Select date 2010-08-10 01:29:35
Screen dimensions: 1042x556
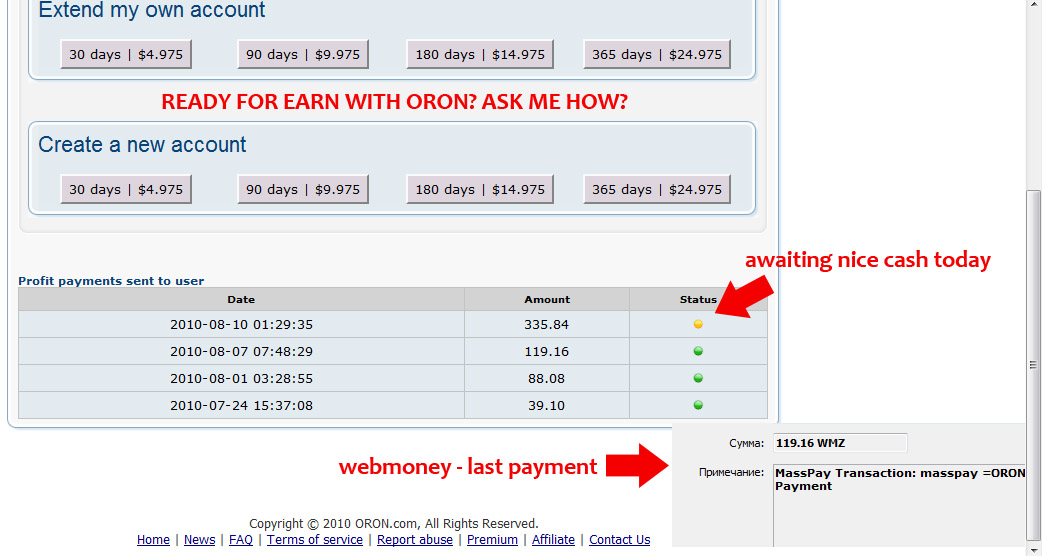(x=241, y=325)
